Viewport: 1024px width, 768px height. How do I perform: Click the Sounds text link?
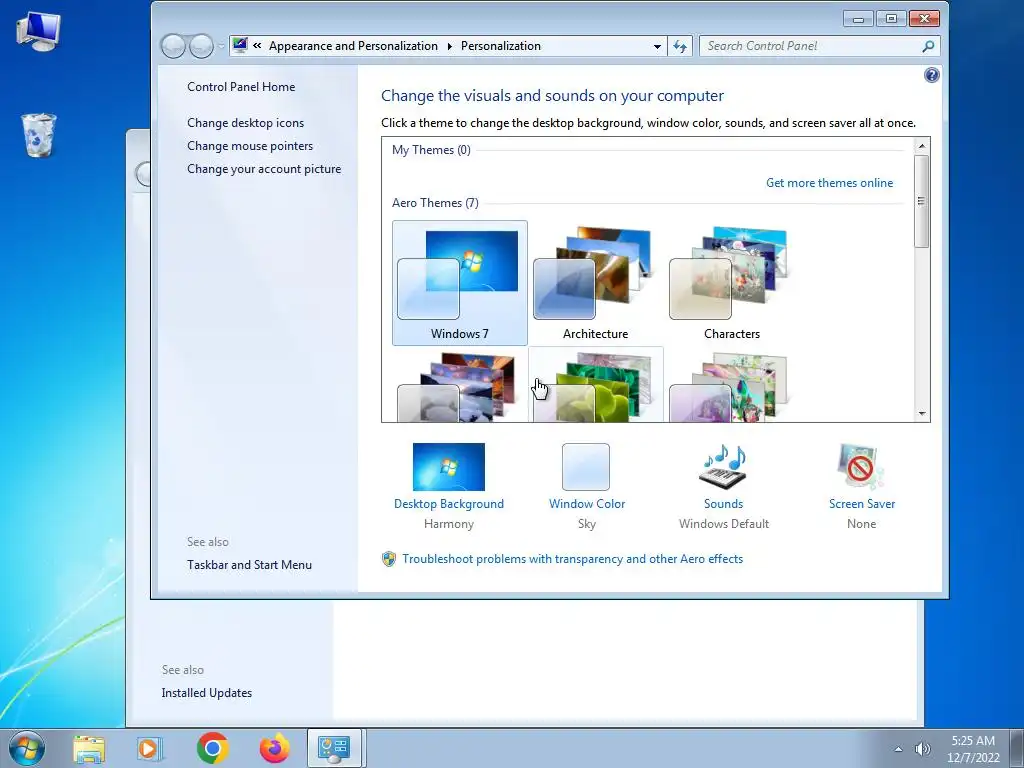click(723, 504)
